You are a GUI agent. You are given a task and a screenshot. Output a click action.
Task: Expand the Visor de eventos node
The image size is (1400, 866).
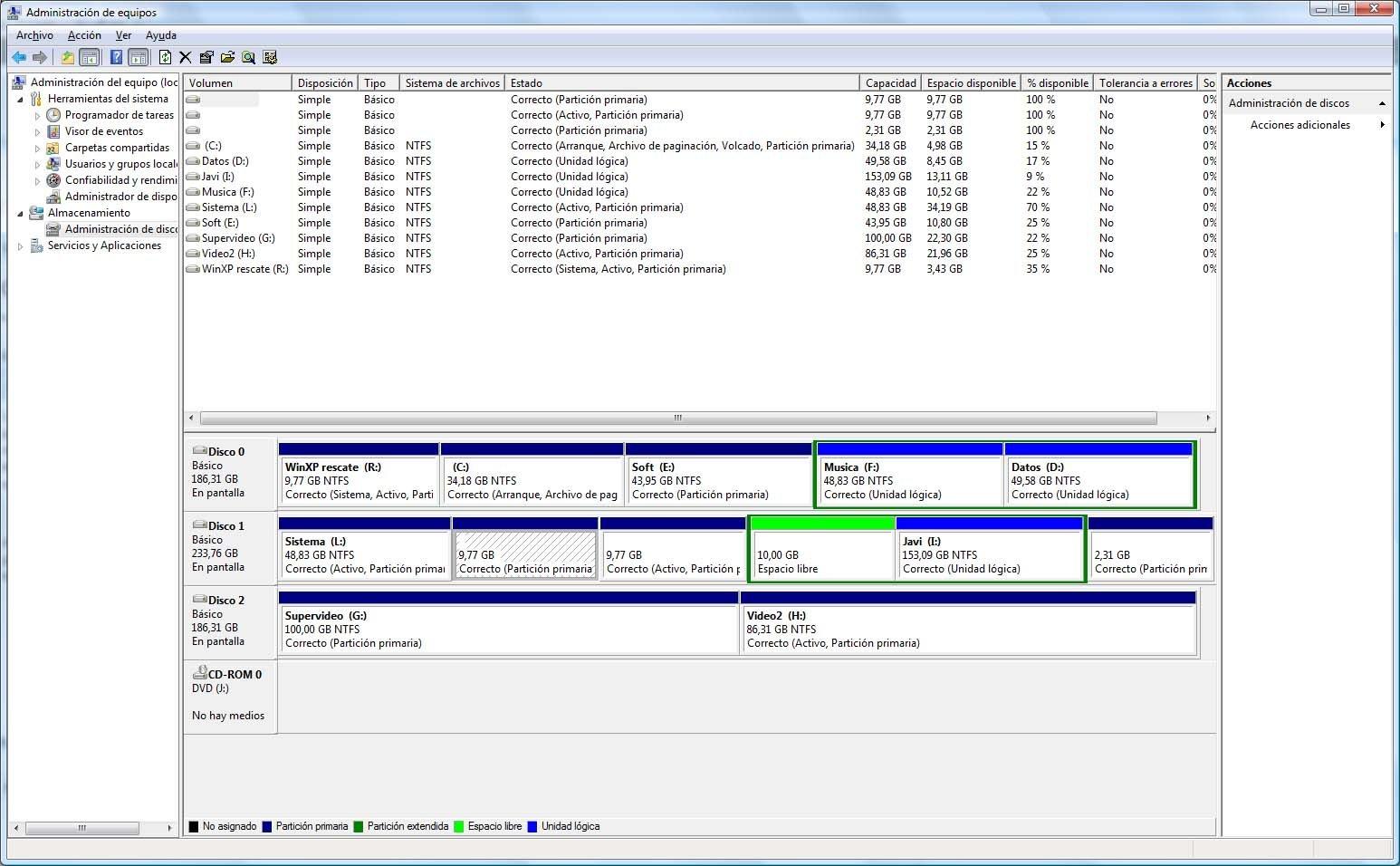(40, 130)
